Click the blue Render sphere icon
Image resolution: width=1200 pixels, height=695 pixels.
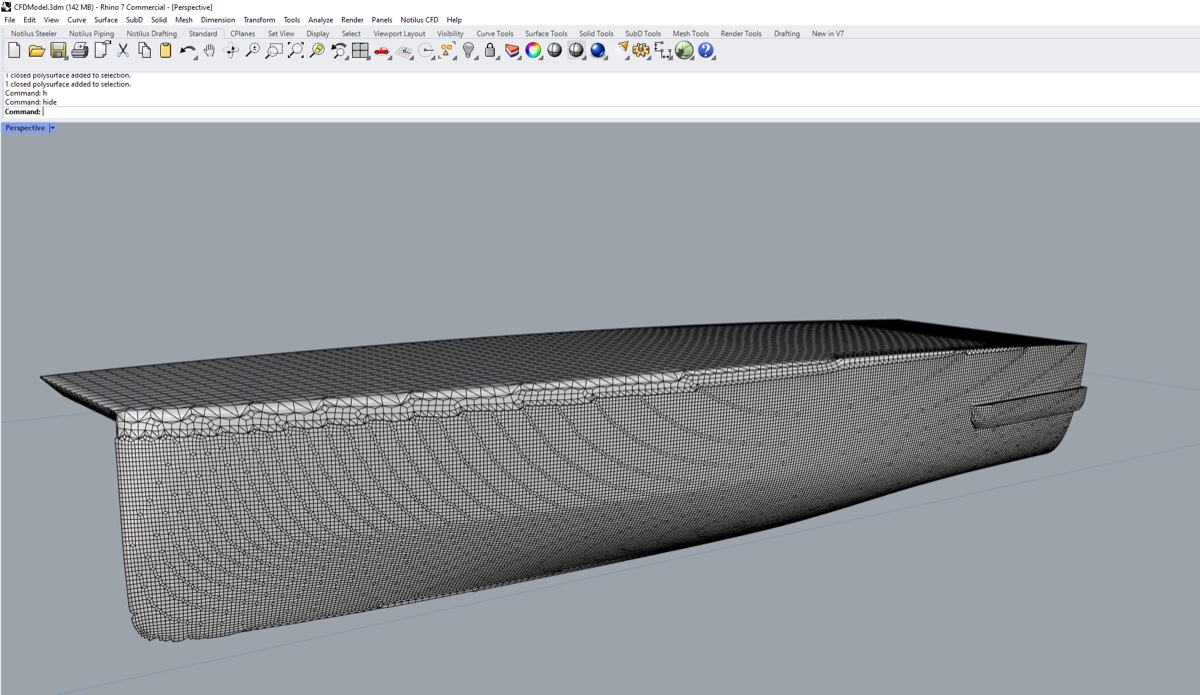tap(598, 50)
